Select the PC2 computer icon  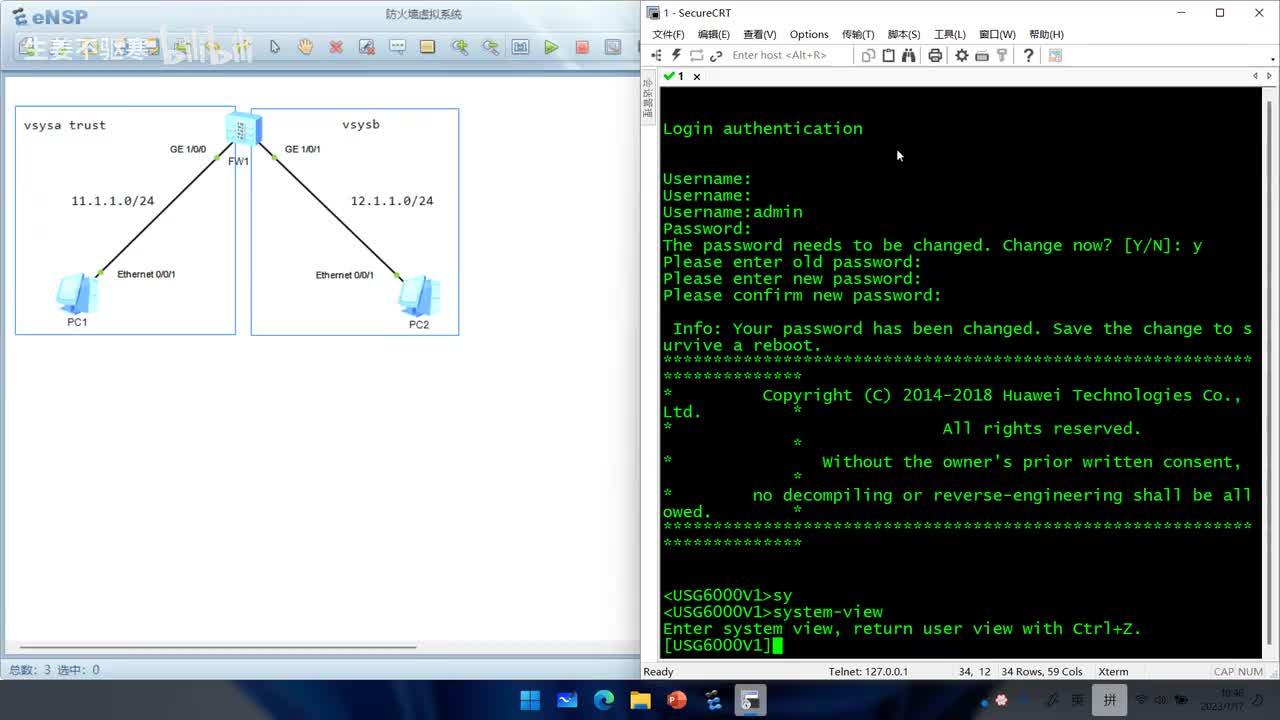[419, 297]
